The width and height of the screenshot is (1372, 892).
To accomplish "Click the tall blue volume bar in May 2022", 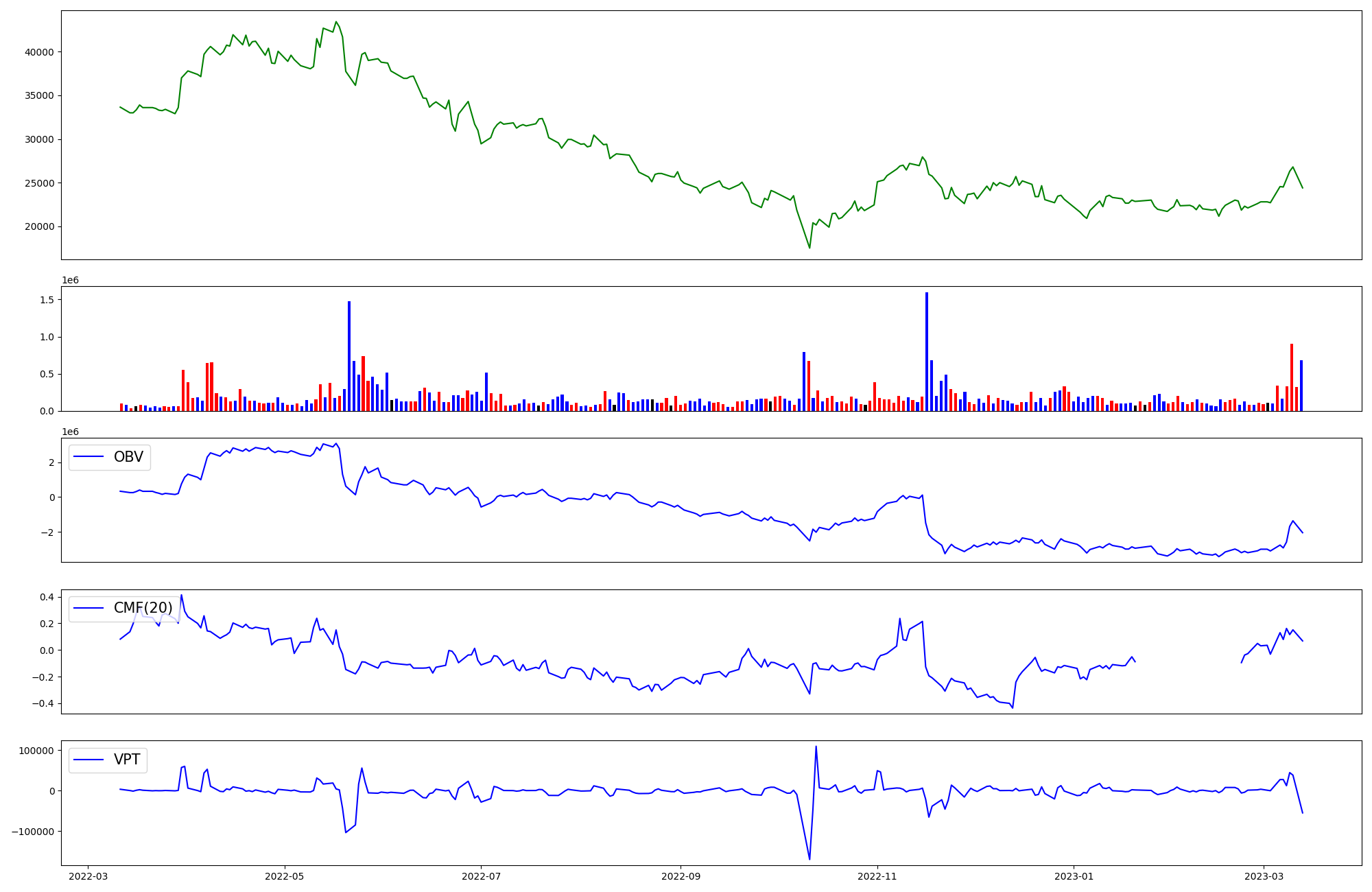I will point(349,355).
